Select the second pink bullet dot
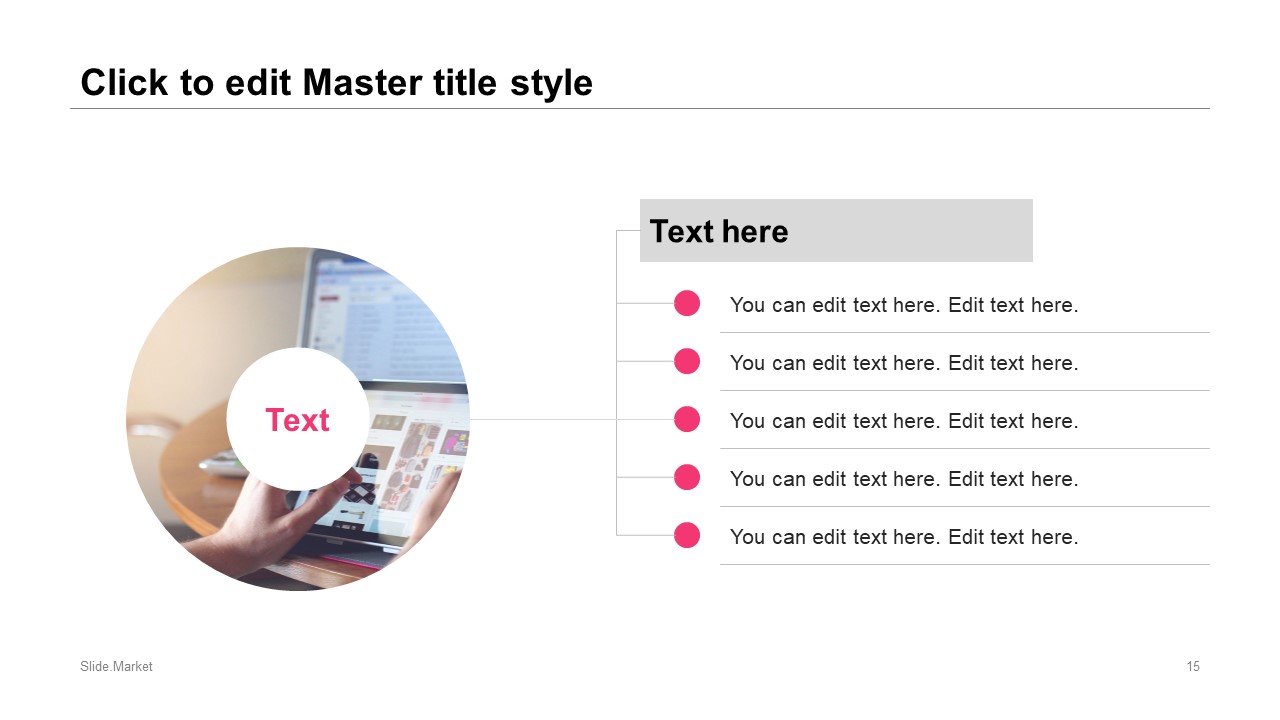Viewport: 1280px width, 720px height. pyautogui.click(x=687, y=361)
